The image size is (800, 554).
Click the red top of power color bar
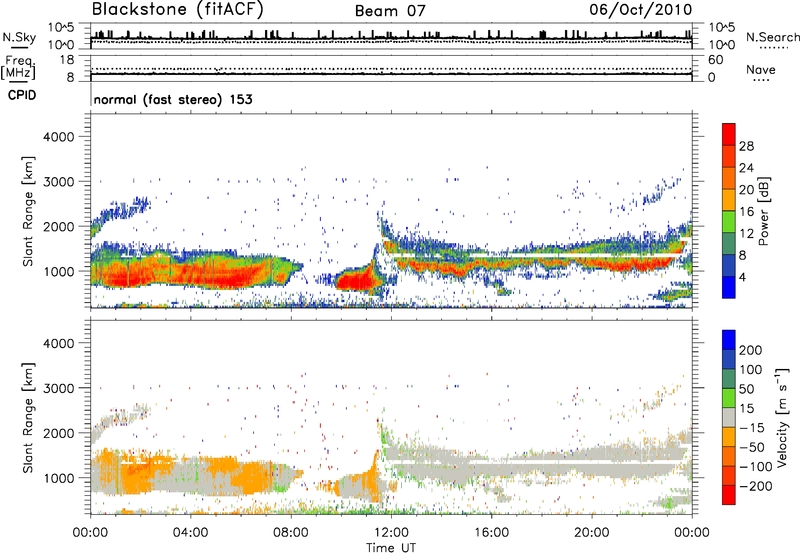pyautogui.click(x=729, y=134)
